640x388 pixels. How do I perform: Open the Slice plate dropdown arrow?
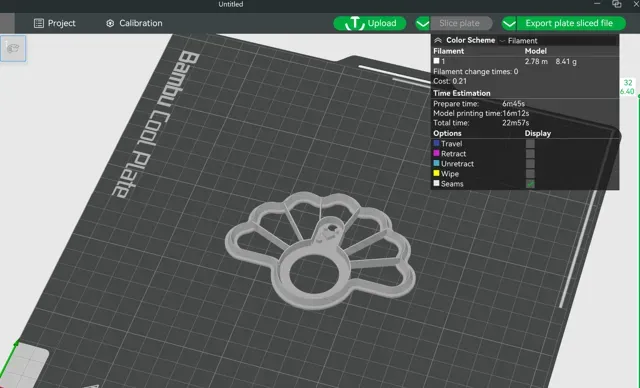(x=422, y=23)
